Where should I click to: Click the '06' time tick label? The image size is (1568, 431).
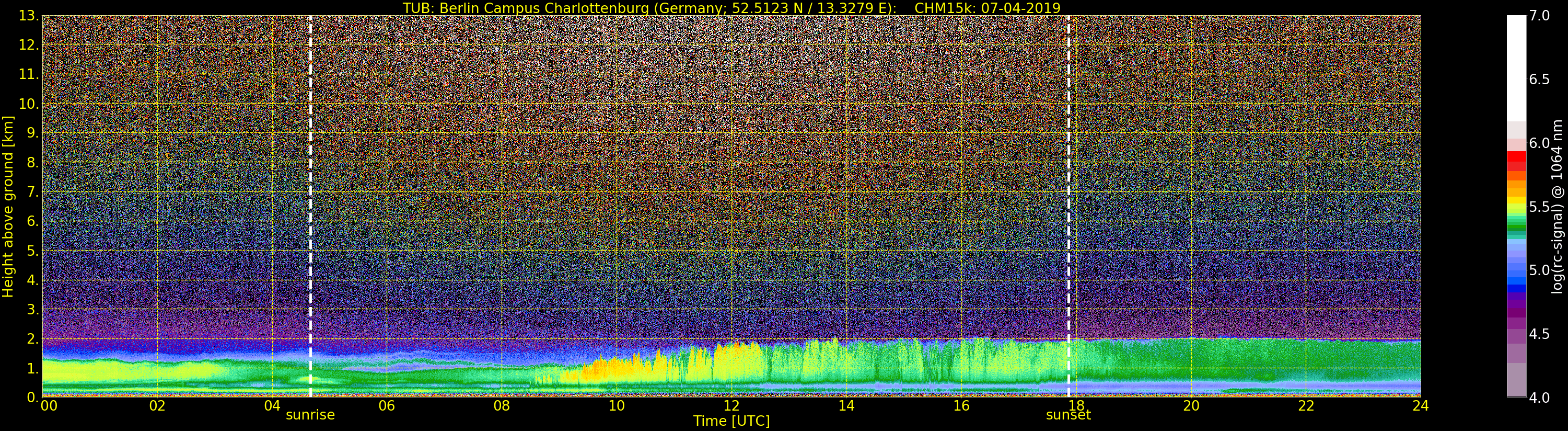point(387,406)
